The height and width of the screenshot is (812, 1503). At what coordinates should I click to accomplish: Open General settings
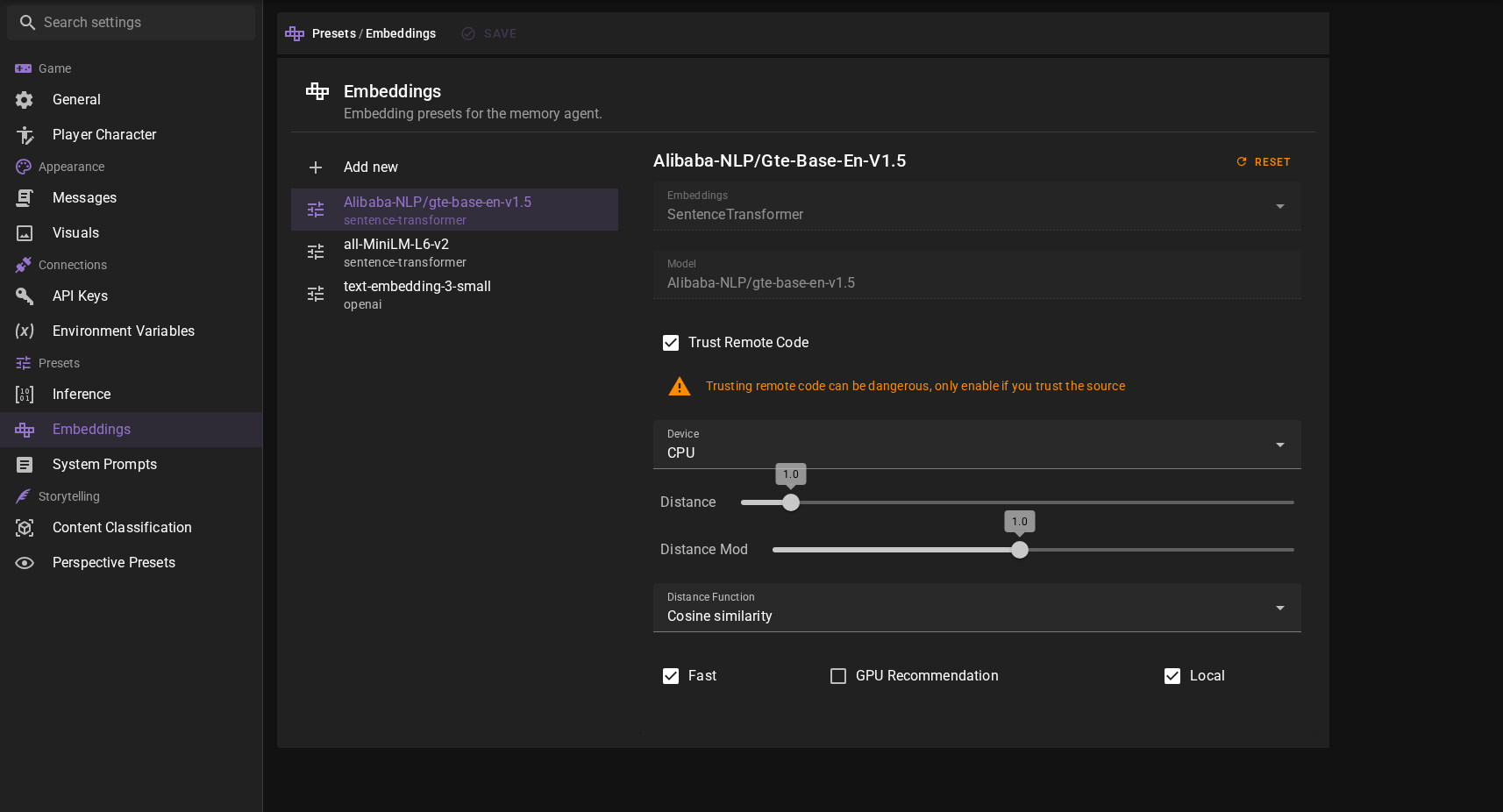(132, 100)
